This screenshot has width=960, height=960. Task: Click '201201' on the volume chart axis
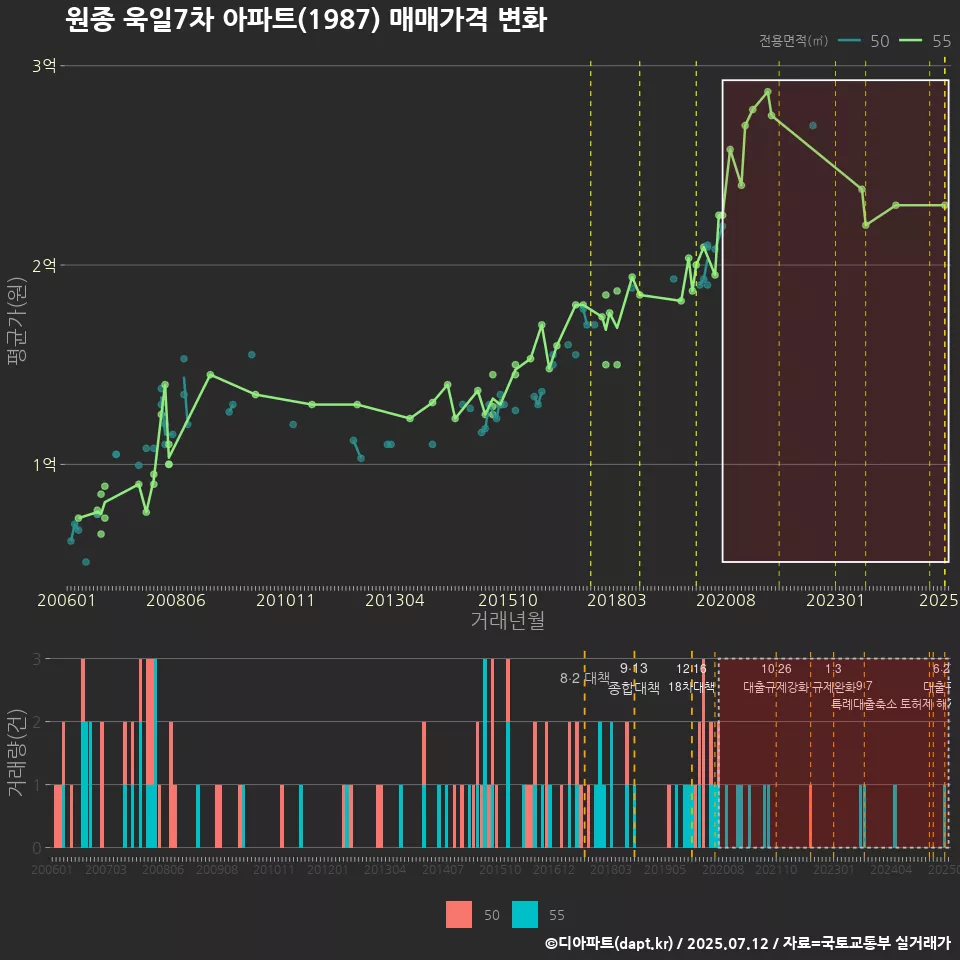pos(328,869)
